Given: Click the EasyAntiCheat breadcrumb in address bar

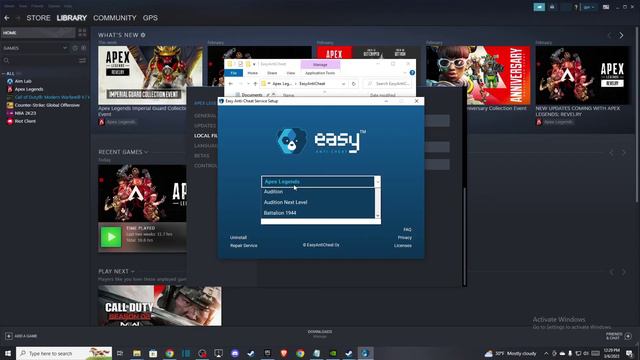Looking at the screenshot, I should pyautogui.click(x=312, y=84).
